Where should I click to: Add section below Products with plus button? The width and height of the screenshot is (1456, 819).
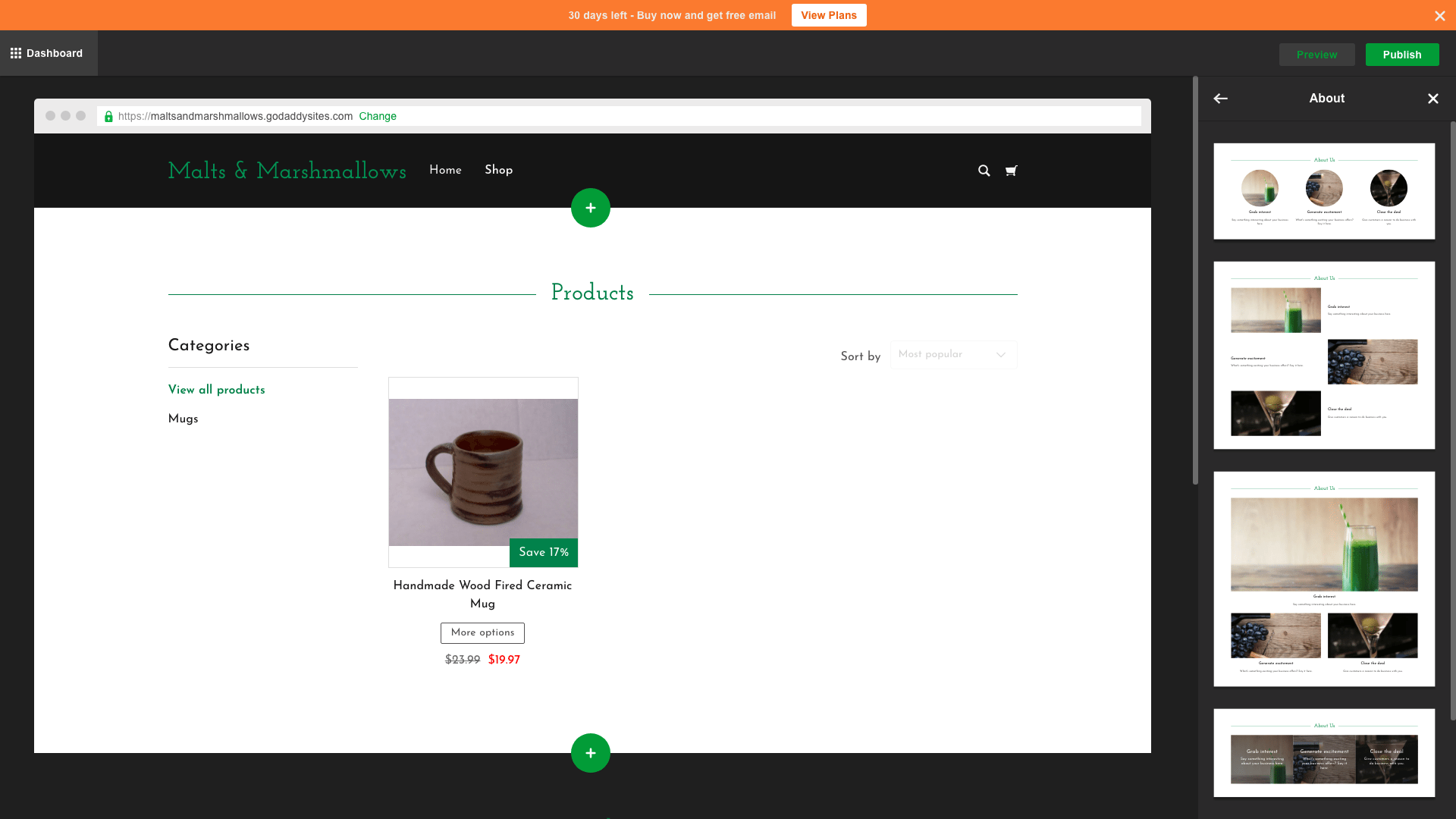click(x=590, y=753)
